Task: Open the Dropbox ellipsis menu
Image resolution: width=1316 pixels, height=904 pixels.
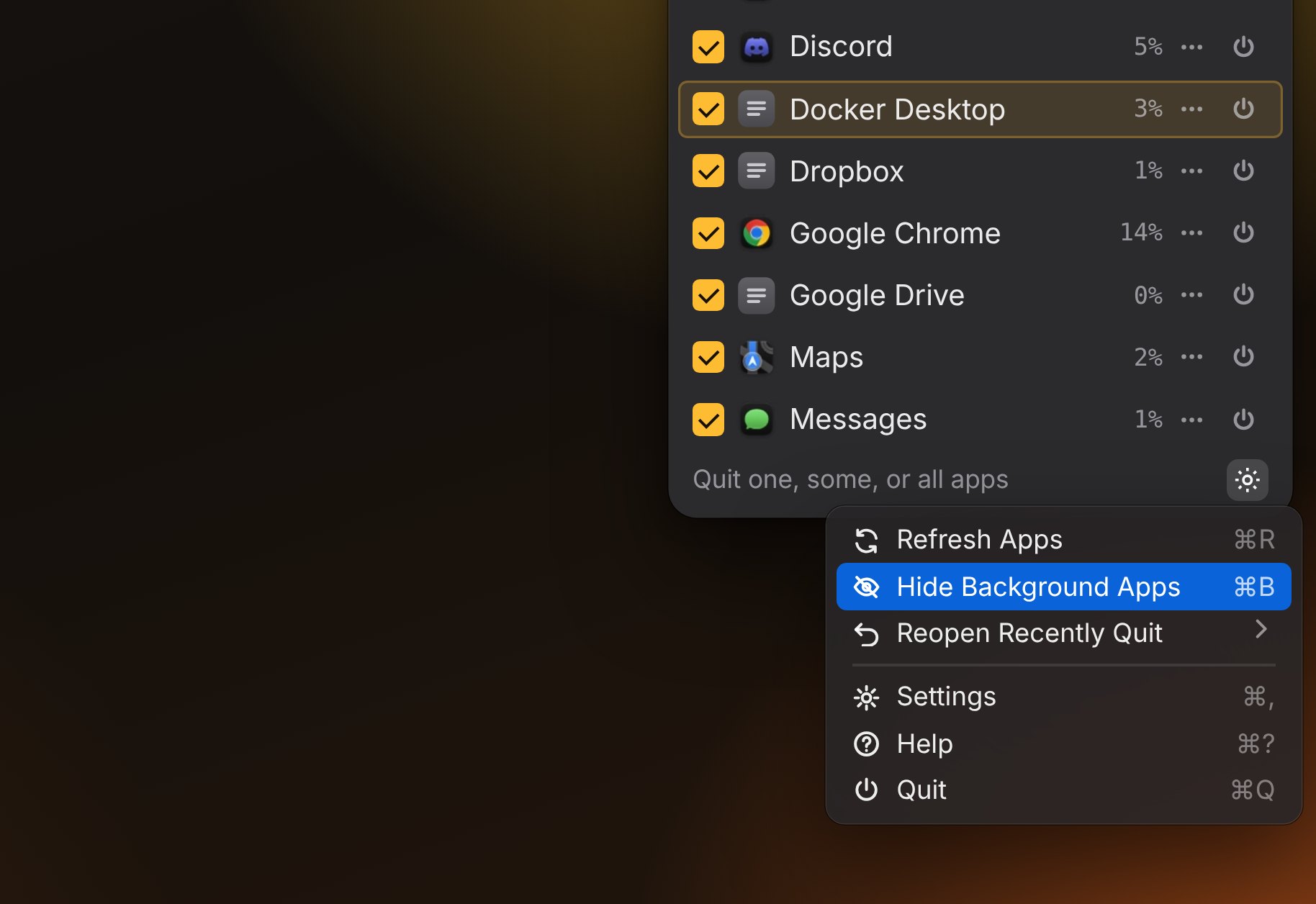Action: tap(1191, 171)
